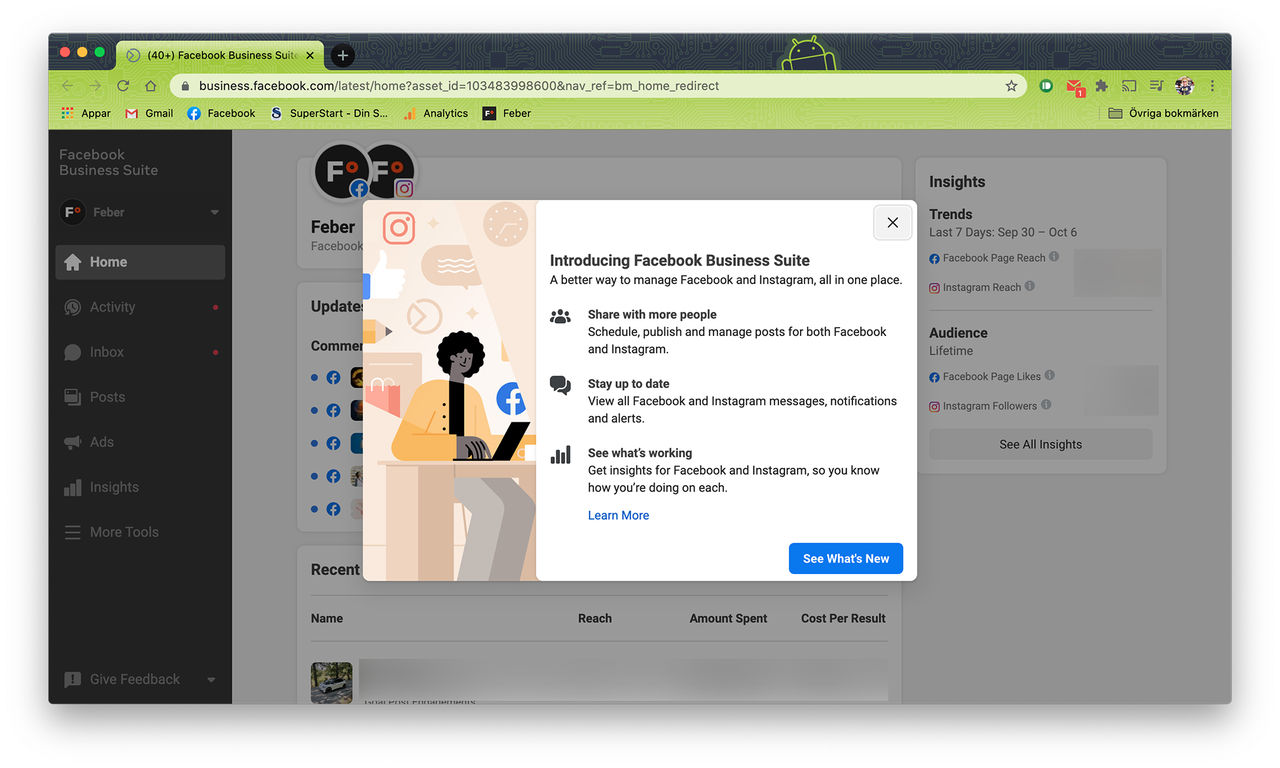The image size is (1280, 768).
Task: Click the Name column header
Action: tap(327, 619)
